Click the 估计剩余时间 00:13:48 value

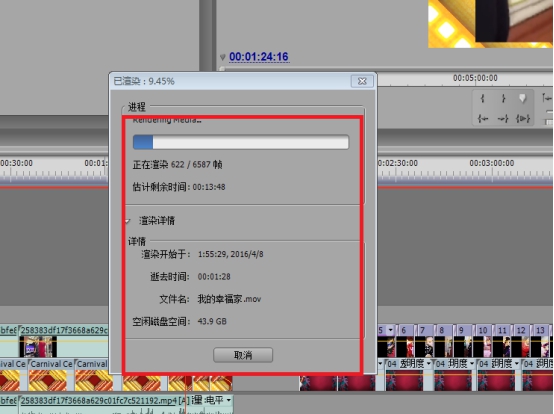coord(209,187)
